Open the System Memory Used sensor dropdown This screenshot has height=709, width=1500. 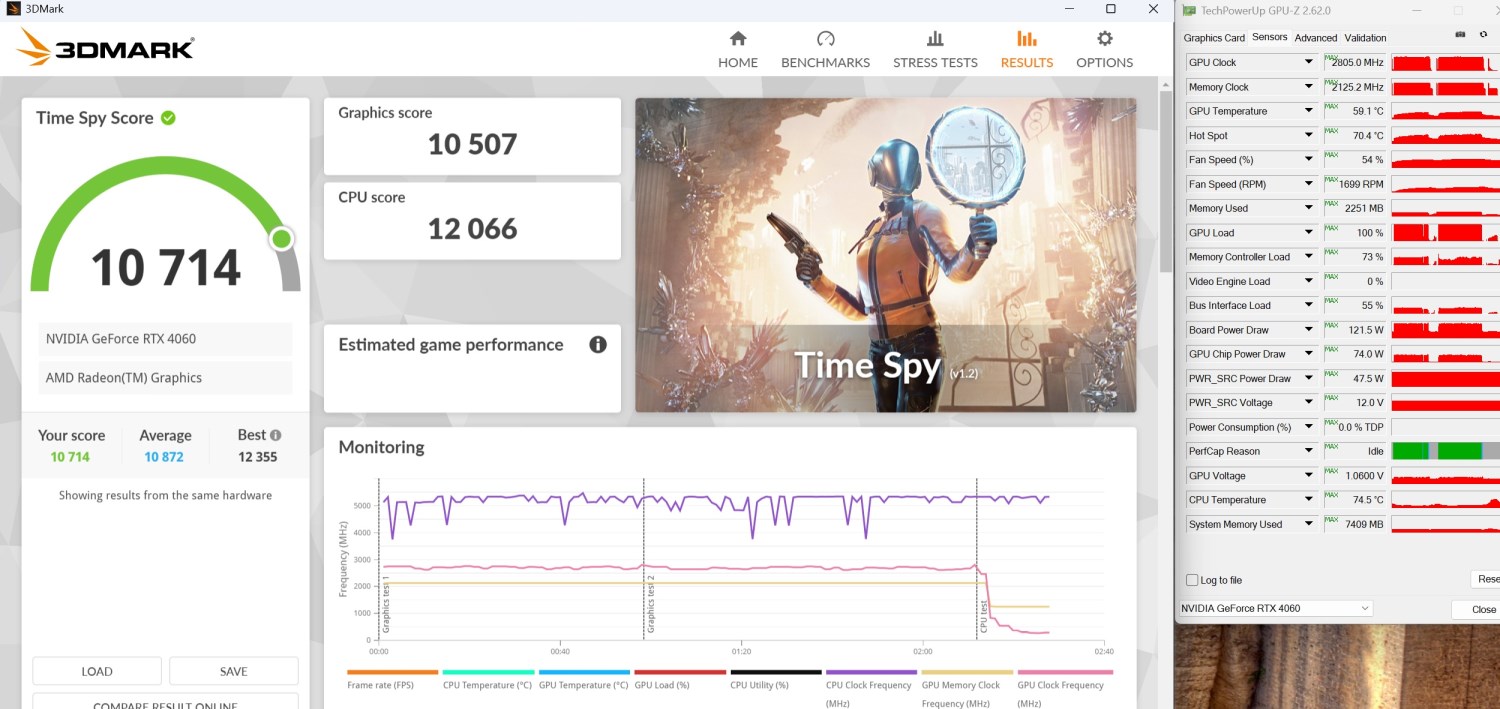click(1308, 524)
